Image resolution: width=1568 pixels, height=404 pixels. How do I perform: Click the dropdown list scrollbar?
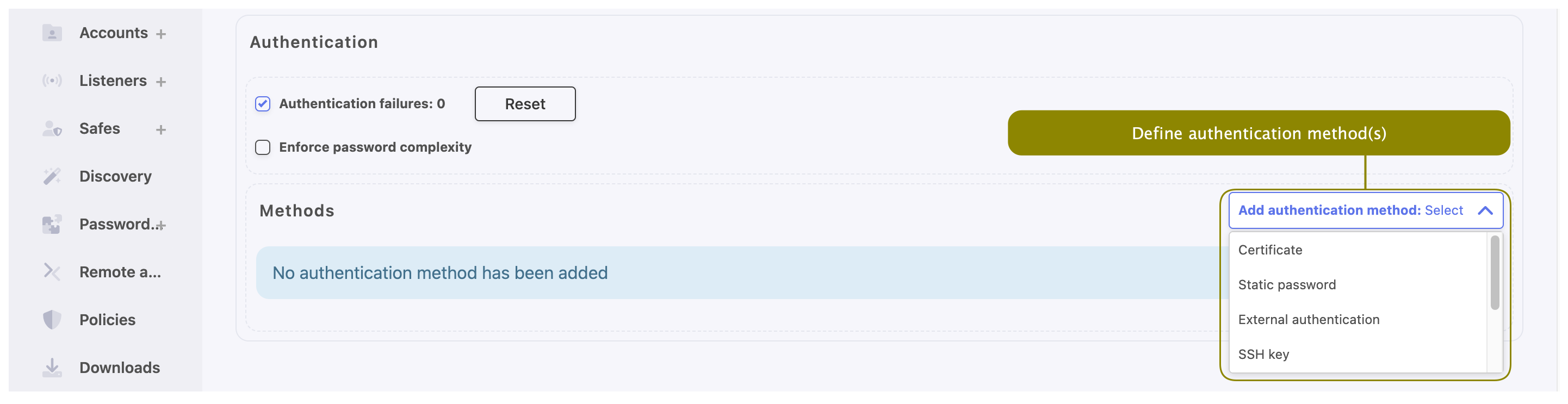[1495, 272]
